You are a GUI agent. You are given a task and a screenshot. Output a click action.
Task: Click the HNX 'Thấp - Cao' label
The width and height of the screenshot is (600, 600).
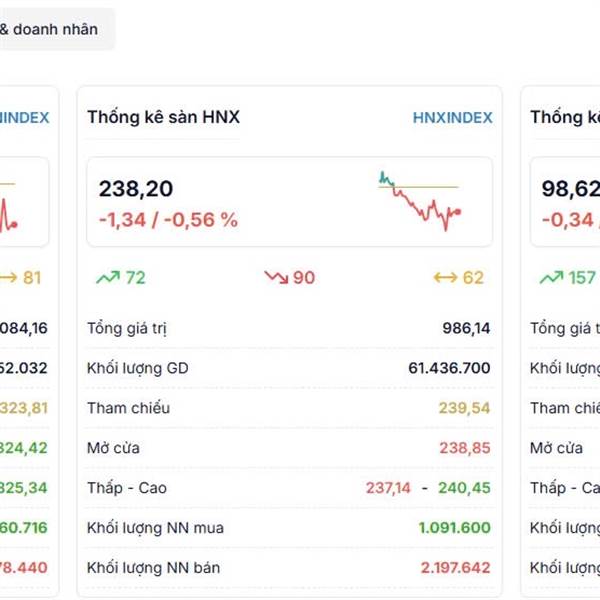pyautogui.click(x=127, y=488)
